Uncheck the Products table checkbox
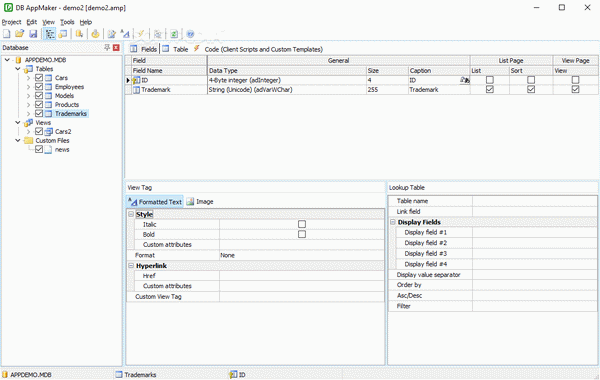 [x=39, y=104]
